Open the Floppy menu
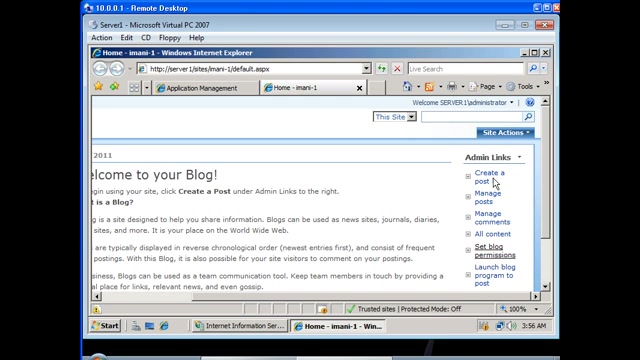This screenshot has width=640, height=360. click(170, 38)
